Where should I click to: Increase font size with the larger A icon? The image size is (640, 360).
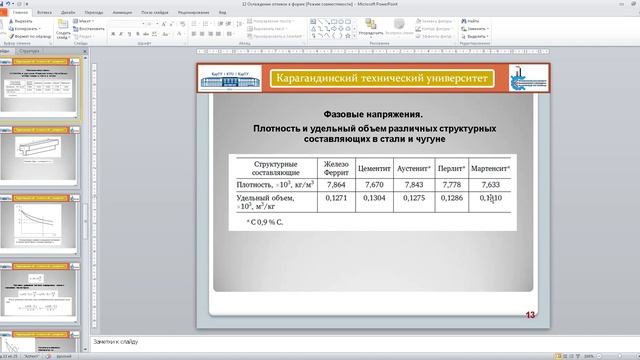click(x=164, y=24)
